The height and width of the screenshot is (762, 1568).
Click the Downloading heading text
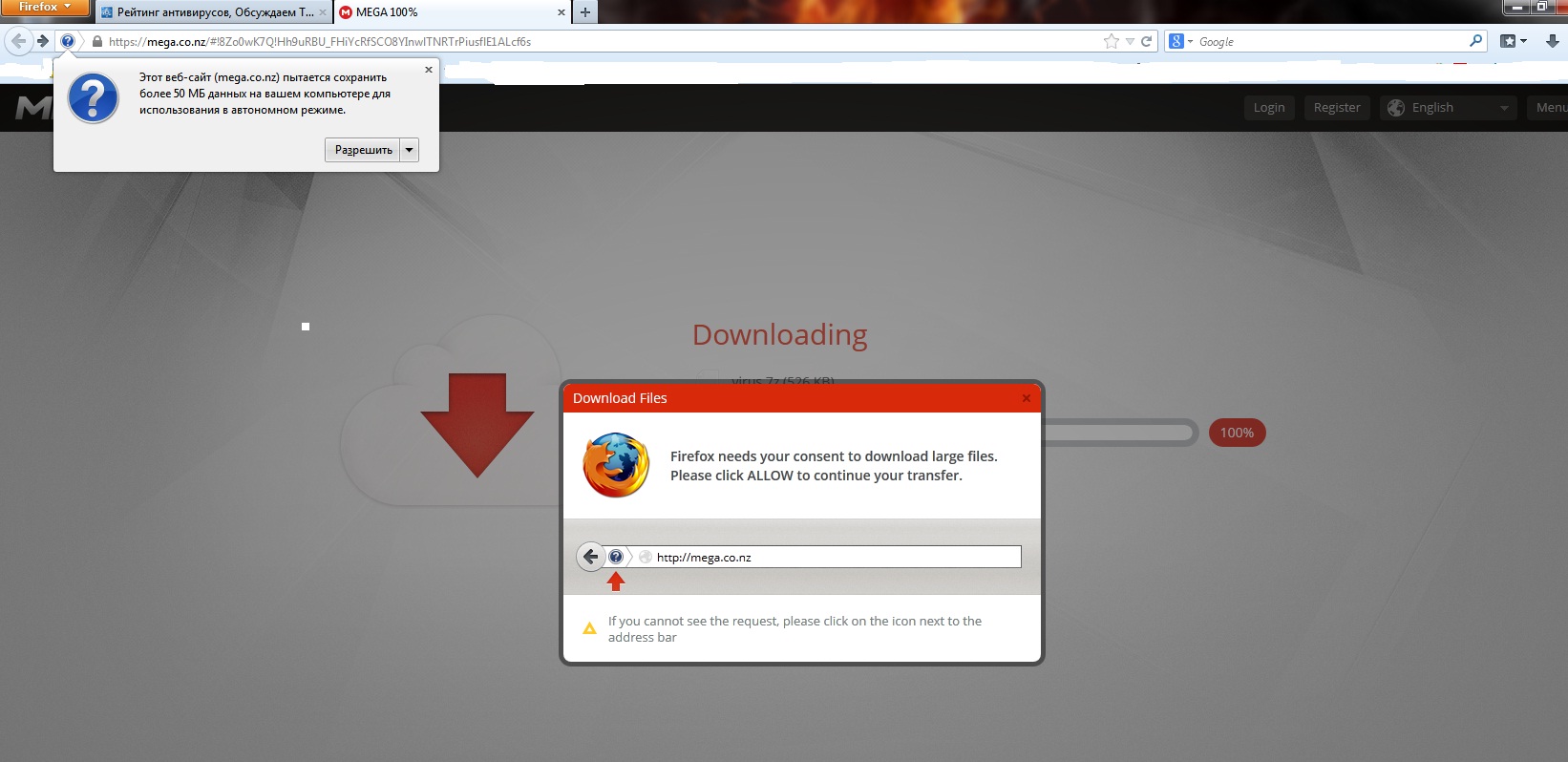(x=779, y=335)
